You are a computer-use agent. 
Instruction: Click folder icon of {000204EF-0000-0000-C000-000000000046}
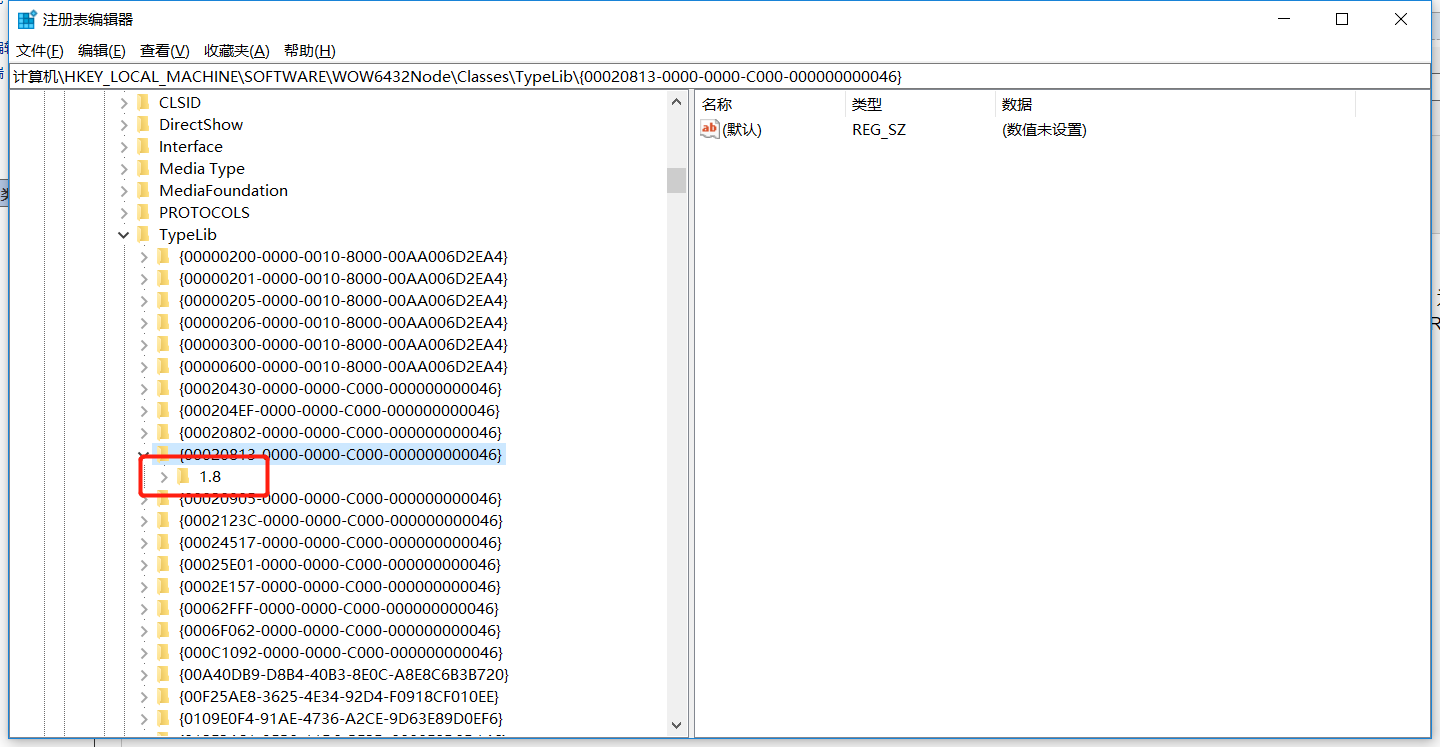point(163,410)
